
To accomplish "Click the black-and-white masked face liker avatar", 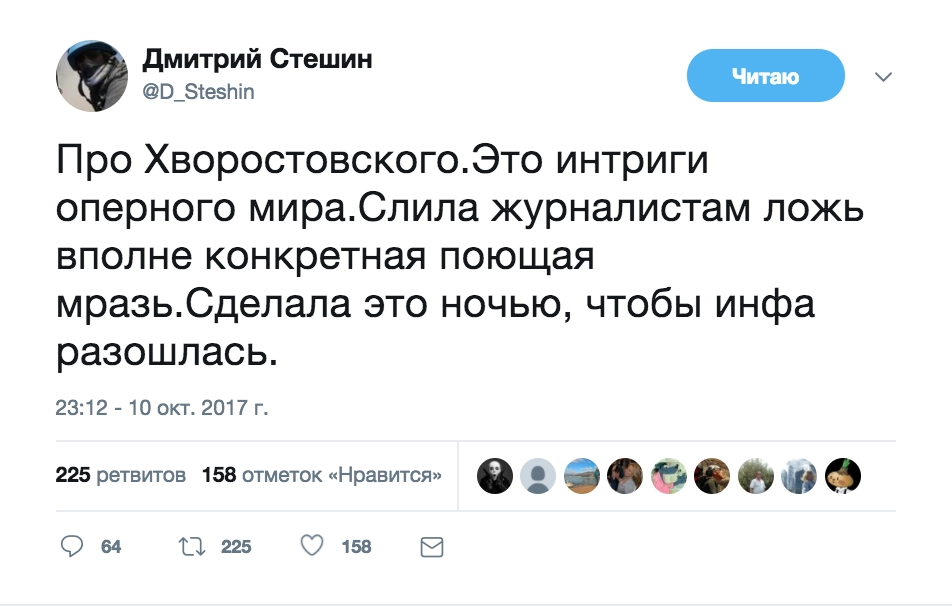I will click(x=496, y=476).
